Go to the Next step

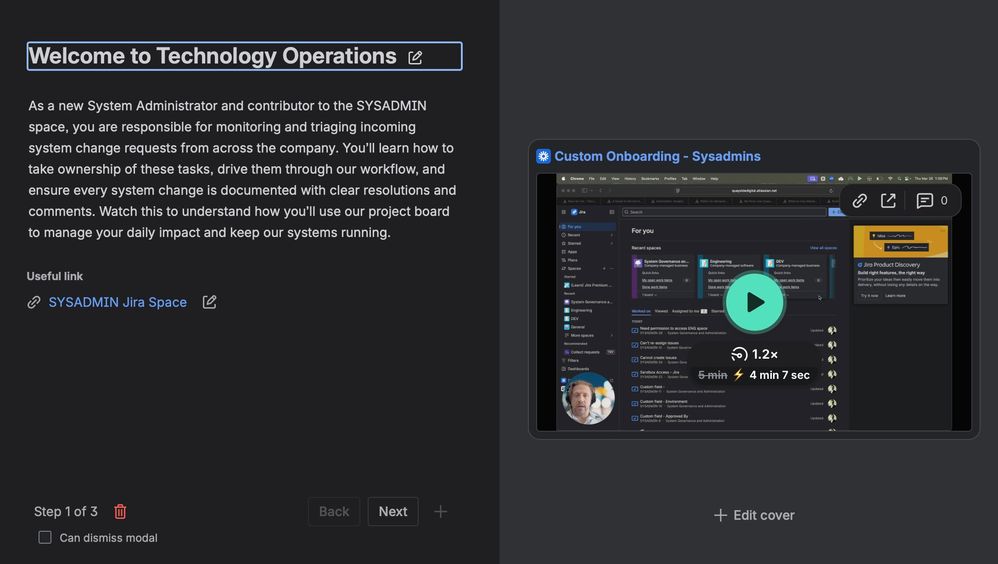393,512
